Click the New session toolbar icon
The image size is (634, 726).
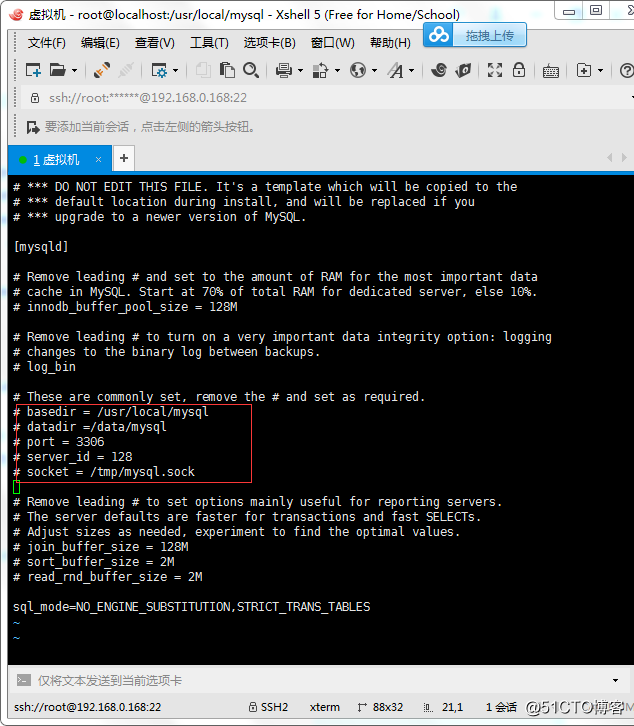33,70
